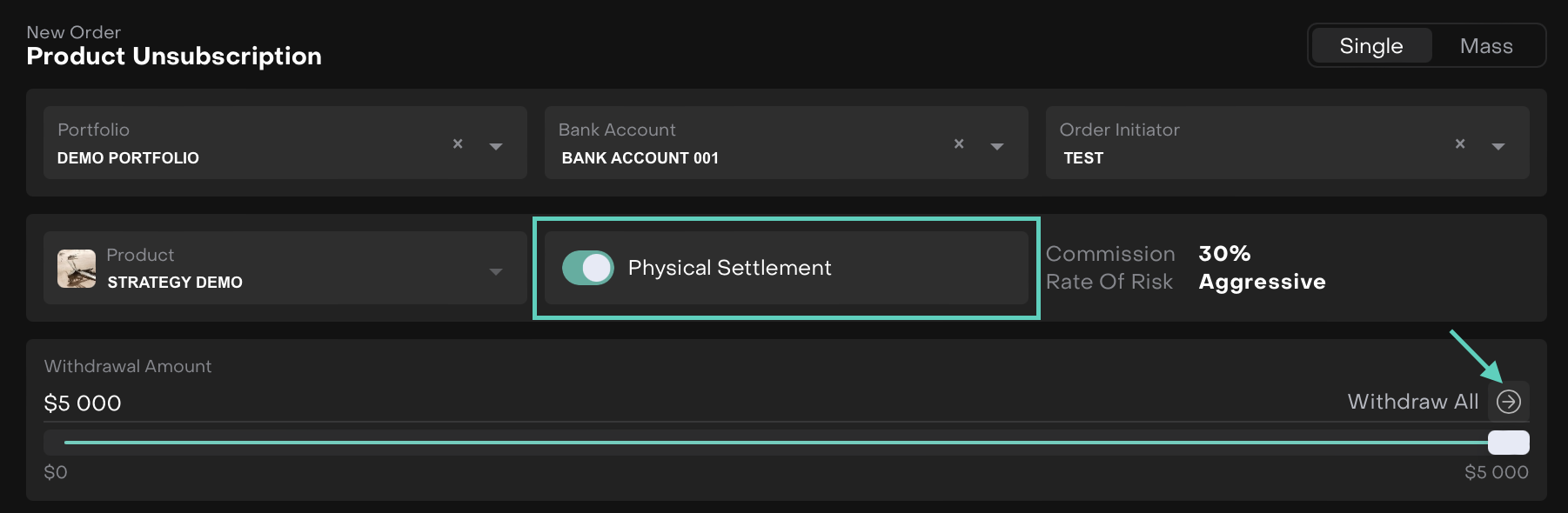Clear the Portfolio selection with X
The width and height of the screenshot is (1568, 513).
[x=458, y=144]
